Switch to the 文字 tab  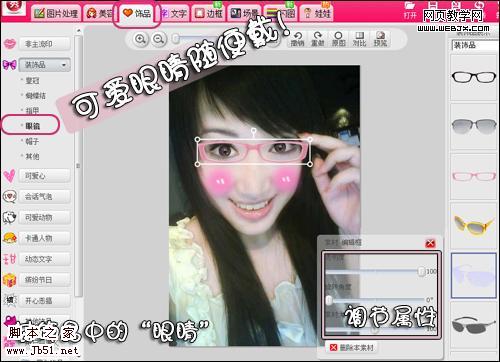[174, 13]
